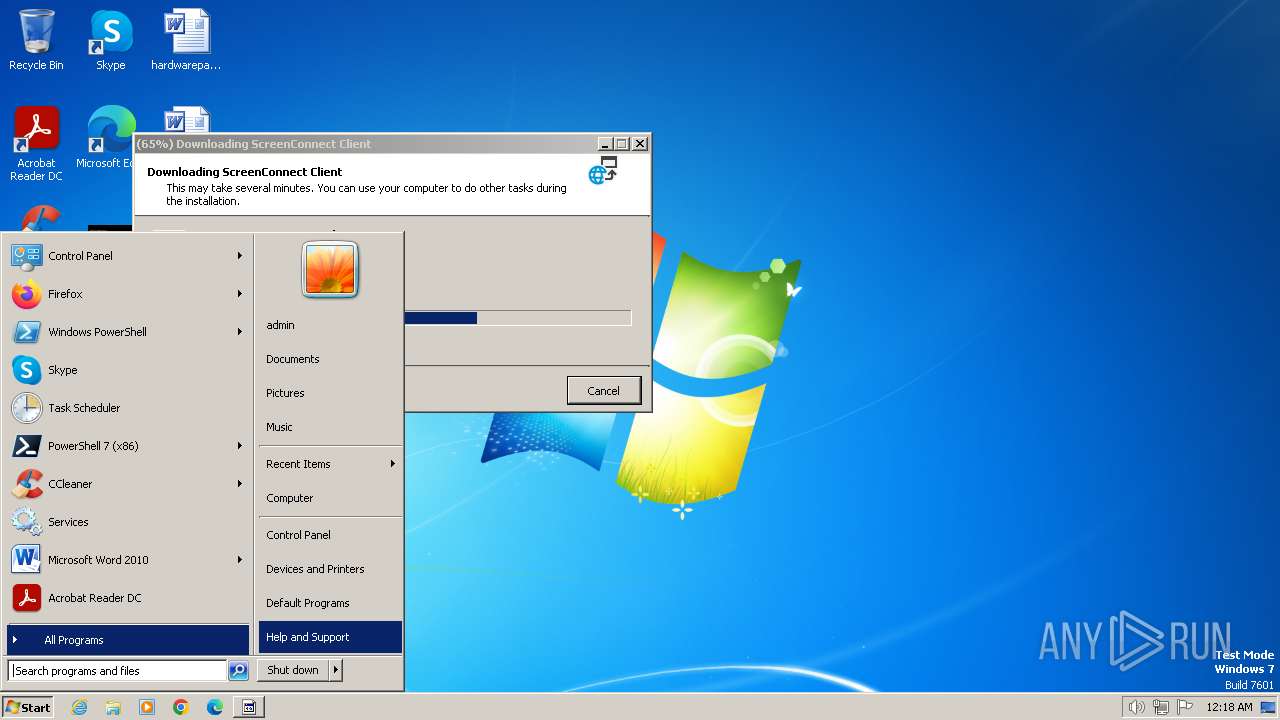1280x720 pixels.
Task: Expand the CCleaner jump list arrow
Action: point(240,484)
